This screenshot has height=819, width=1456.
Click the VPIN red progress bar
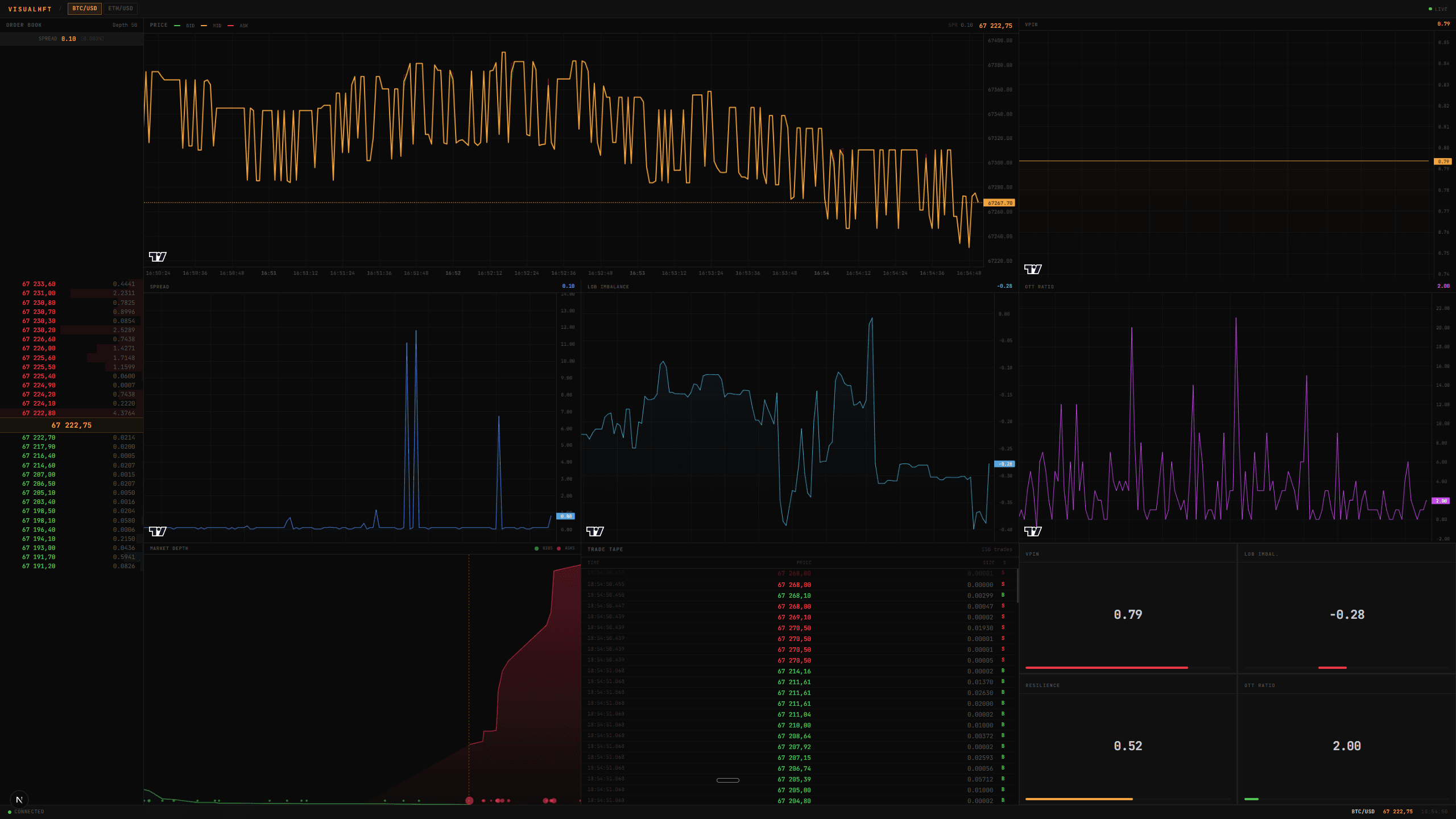(1106, 668)
